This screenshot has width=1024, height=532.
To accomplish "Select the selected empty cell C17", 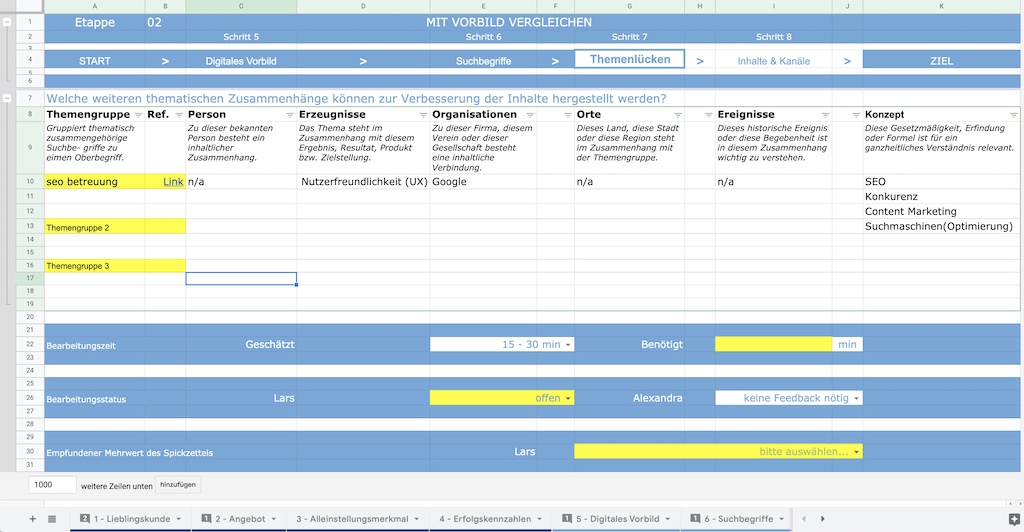I will pos(241,279).
